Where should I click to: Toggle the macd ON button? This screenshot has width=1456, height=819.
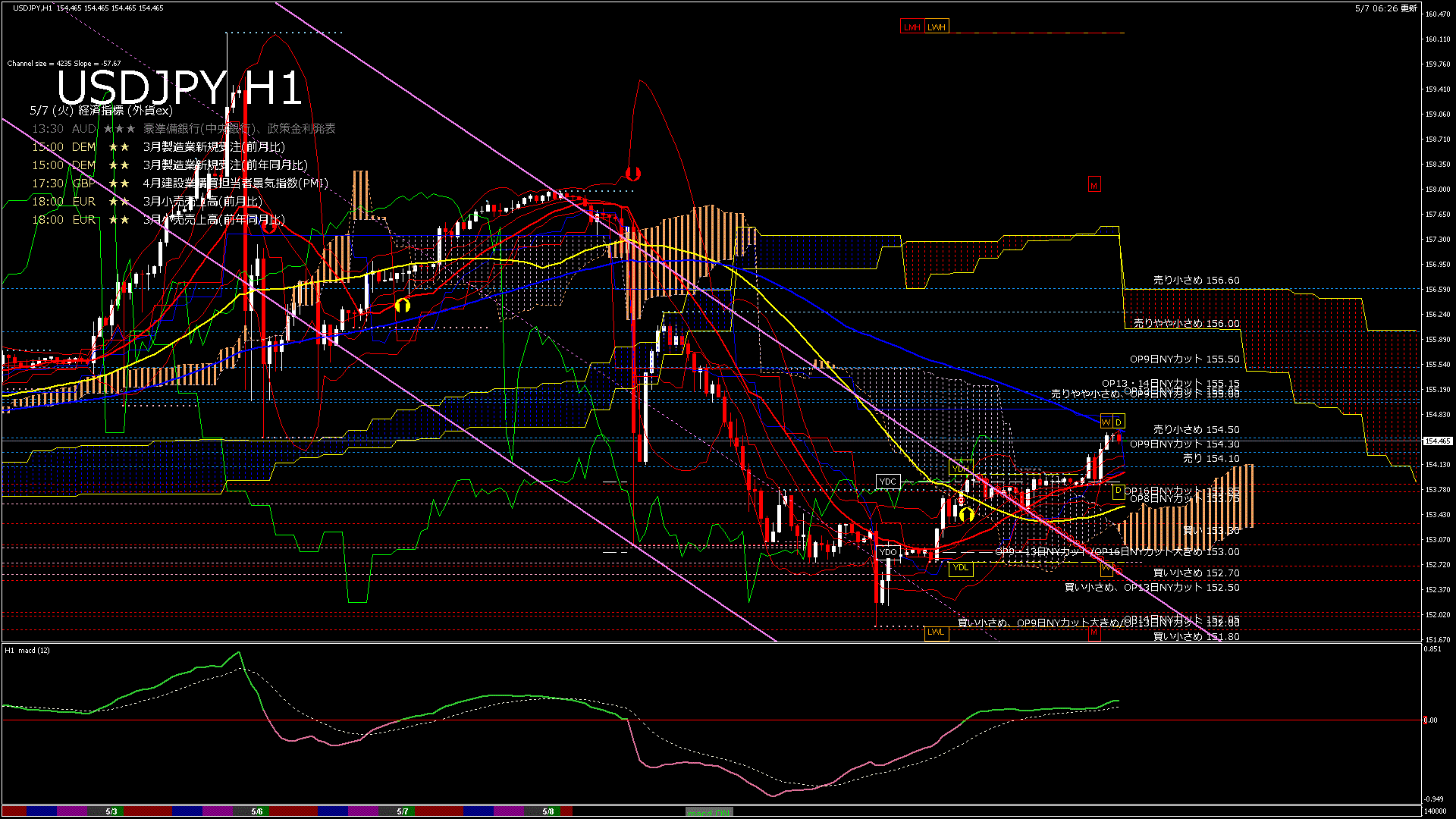[x=709, y=812]
